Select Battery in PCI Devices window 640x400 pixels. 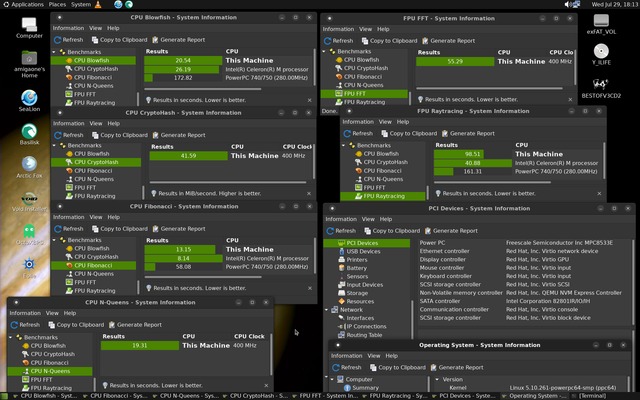click(356, 268)
